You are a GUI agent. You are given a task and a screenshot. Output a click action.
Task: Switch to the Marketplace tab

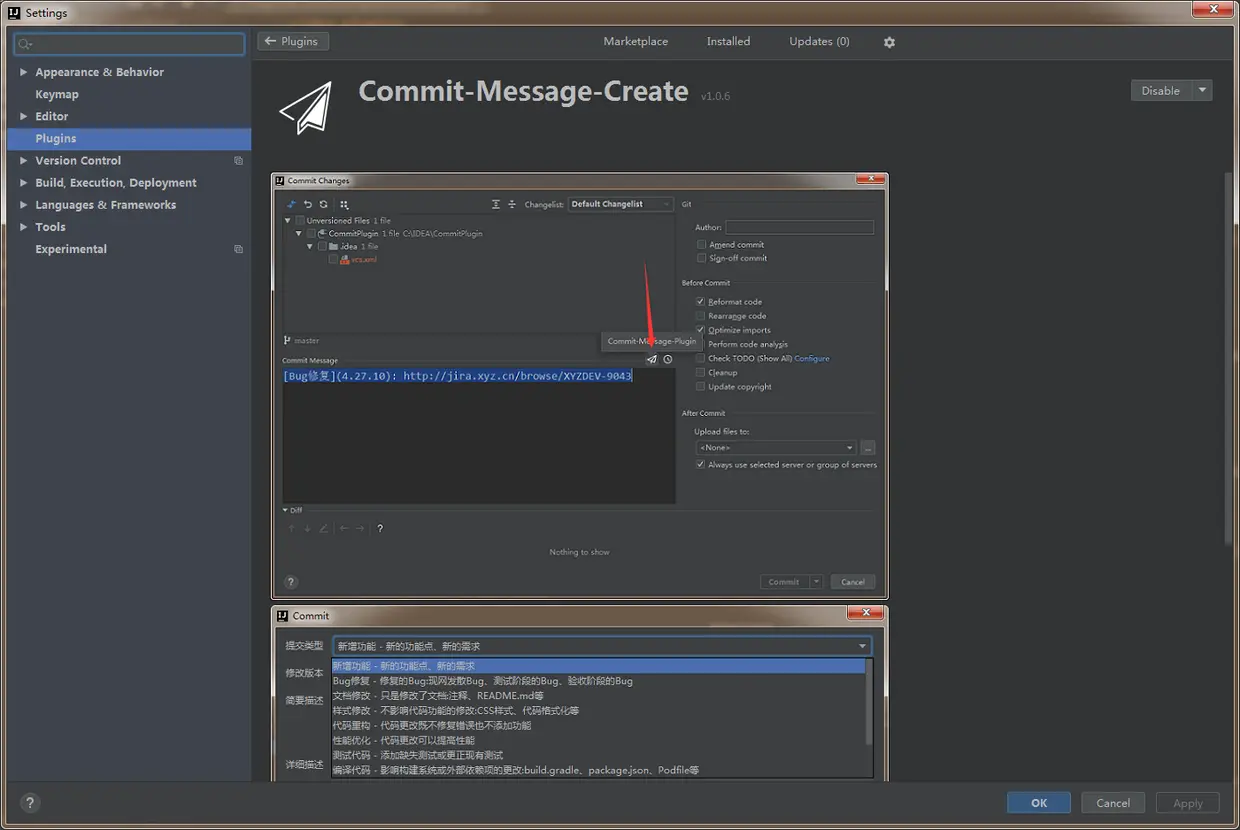tap(636, 41)
